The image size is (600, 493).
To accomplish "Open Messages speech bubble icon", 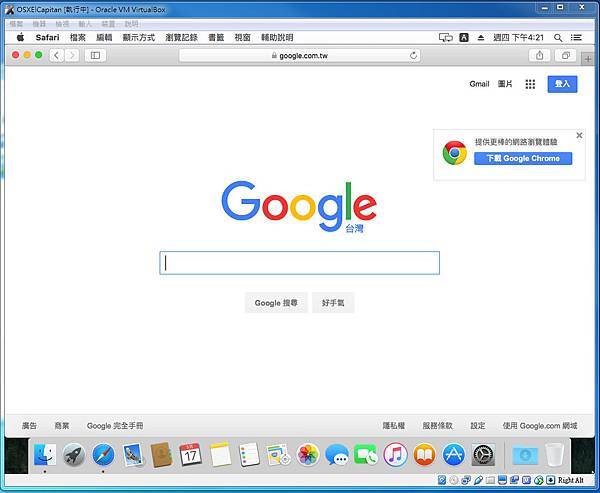I will [x=337, y=455].
